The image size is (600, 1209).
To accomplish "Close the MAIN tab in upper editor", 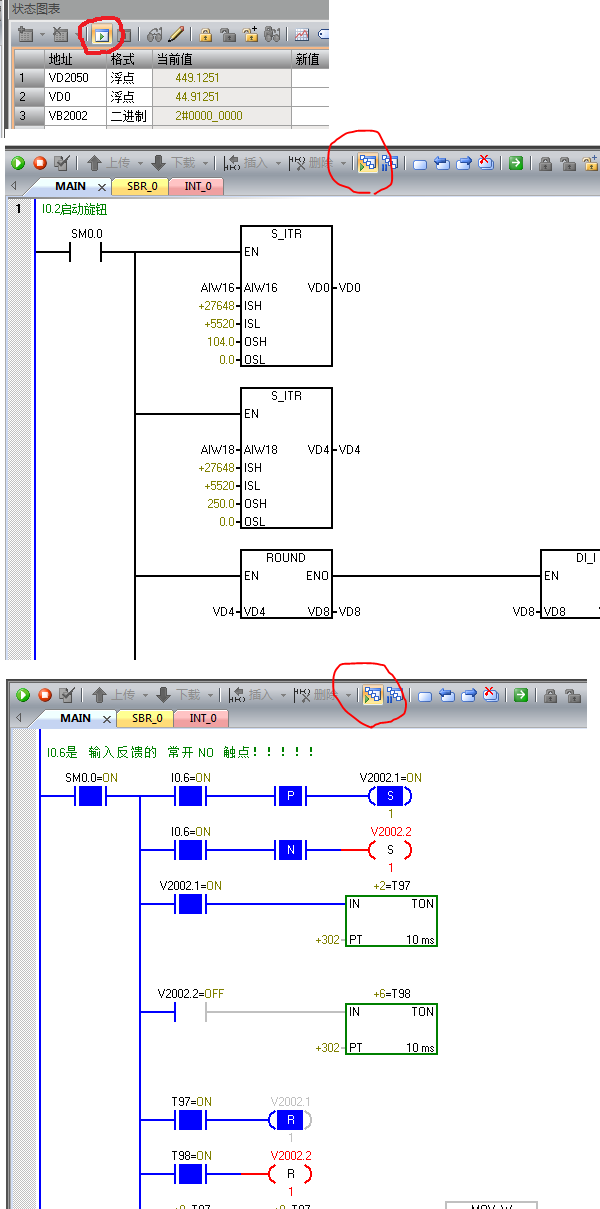I will click(x=102, y=187).
